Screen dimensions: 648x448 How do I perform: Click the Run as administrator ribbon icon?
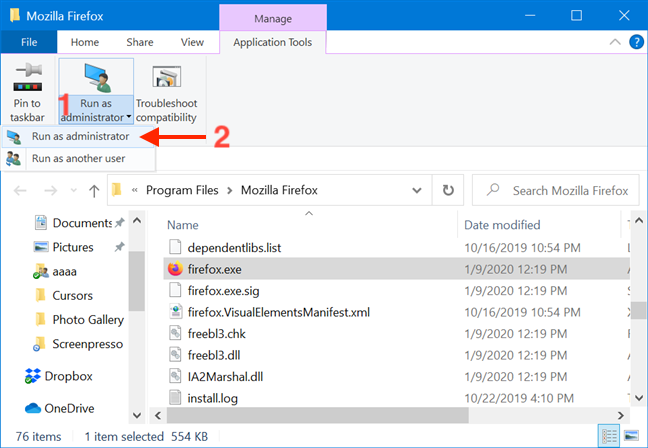[98, 77]
